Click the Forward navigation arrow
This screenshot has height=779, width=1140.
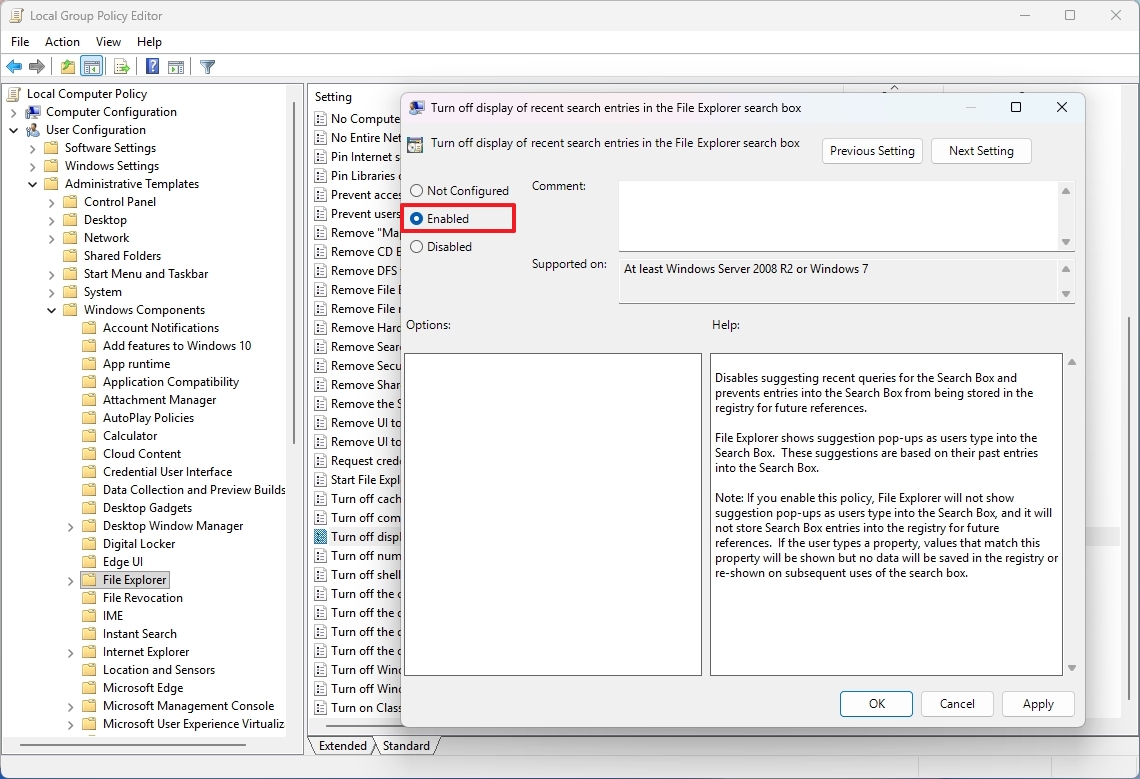pos(38,66)
